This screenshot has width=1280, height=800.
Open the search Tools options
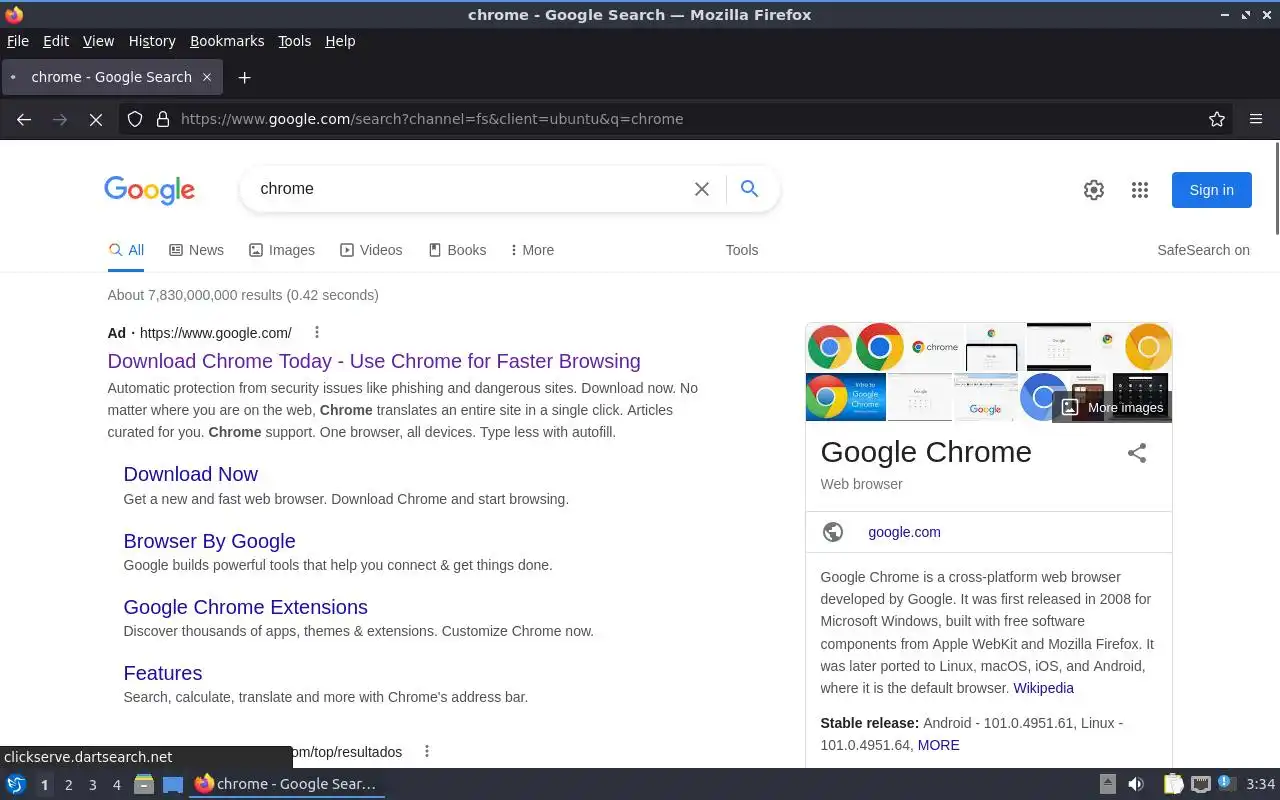click(x=742, y=250)
